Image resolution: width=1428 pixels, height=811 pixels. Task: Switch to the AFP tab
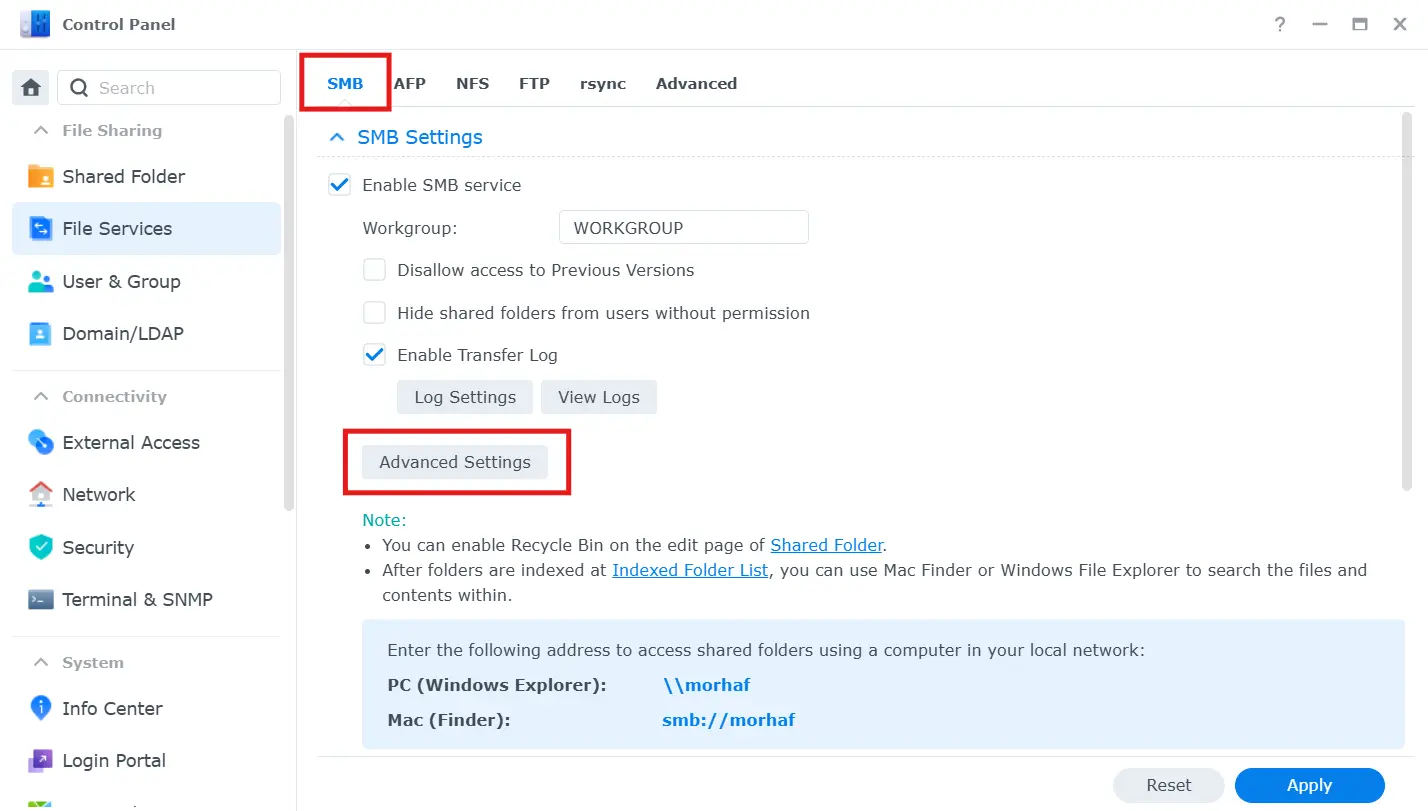[x=410, y=83]
